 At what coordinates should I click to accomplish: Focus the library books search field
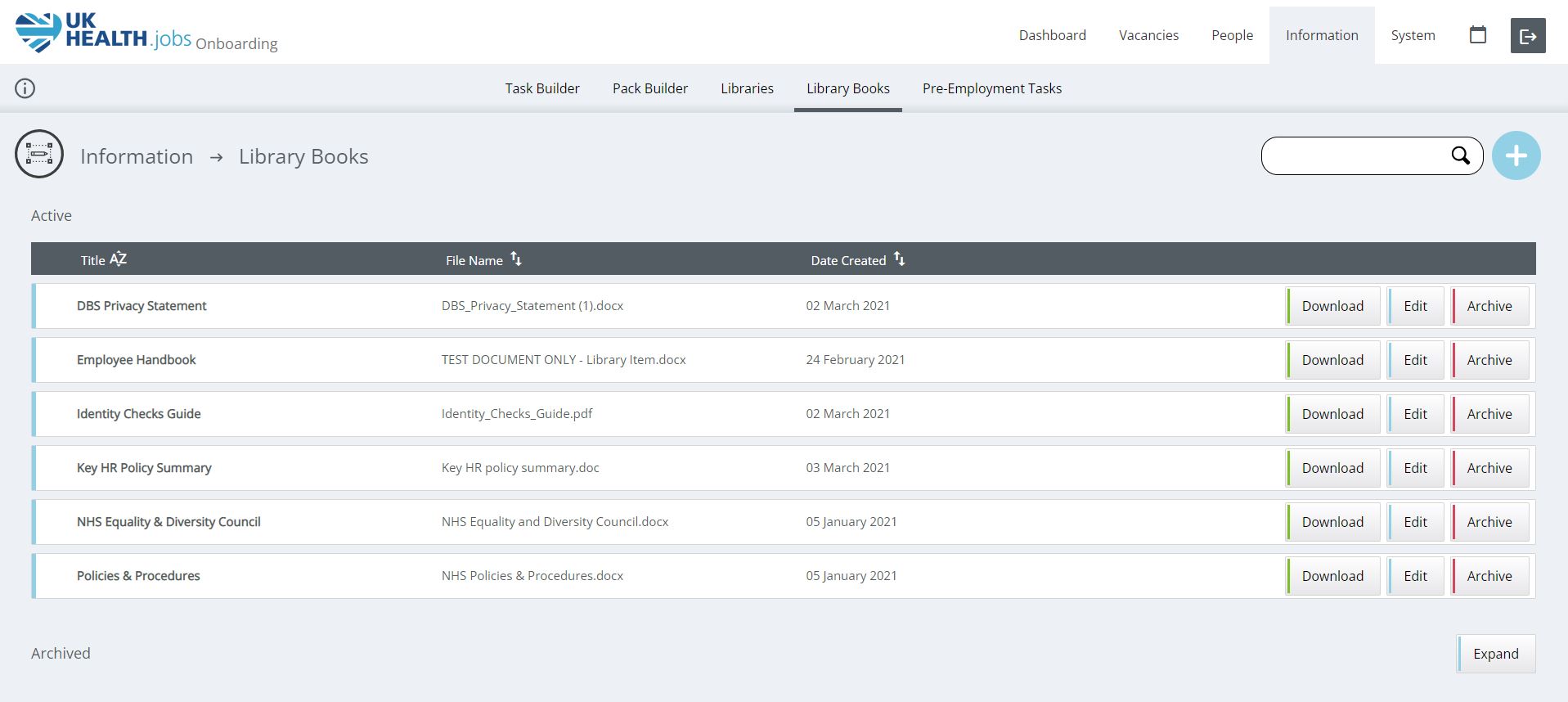tap(1354, 155)
